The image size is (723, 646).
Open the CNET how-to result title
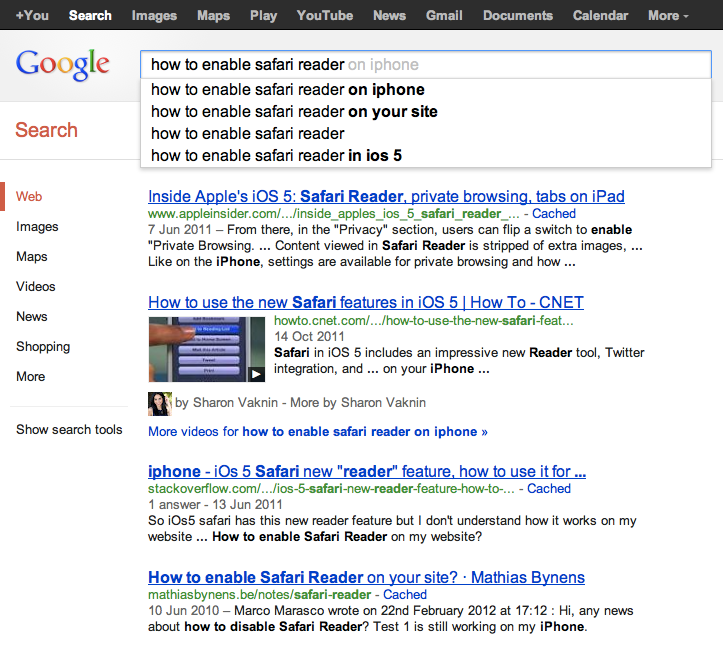click(x=365, y=302)
